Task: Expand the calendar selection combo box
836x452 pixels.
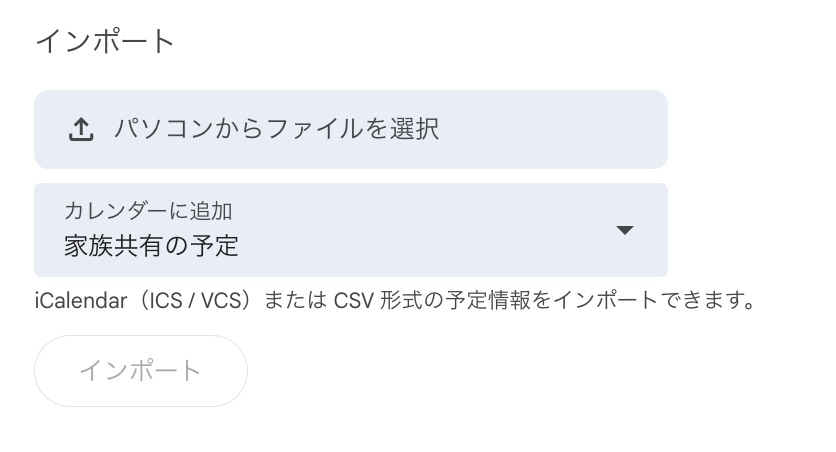Action: click(350, 230)
